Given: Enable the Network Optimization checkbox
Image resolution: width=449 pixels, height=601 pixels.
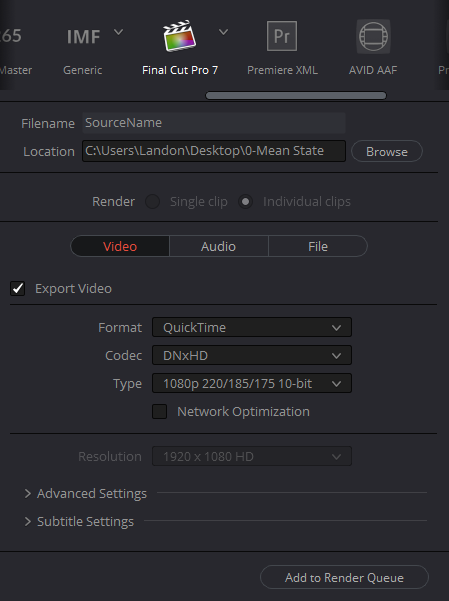Looking at the screenshot, I should tap(160, 412).
